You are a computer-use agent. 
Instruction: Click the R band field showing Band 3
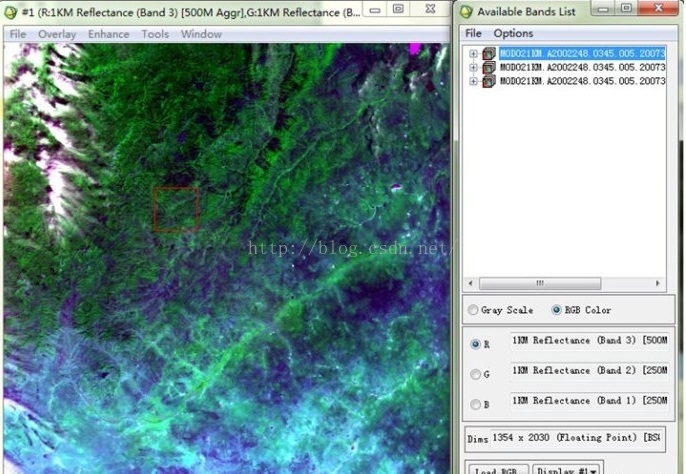[x=589, y=341]
